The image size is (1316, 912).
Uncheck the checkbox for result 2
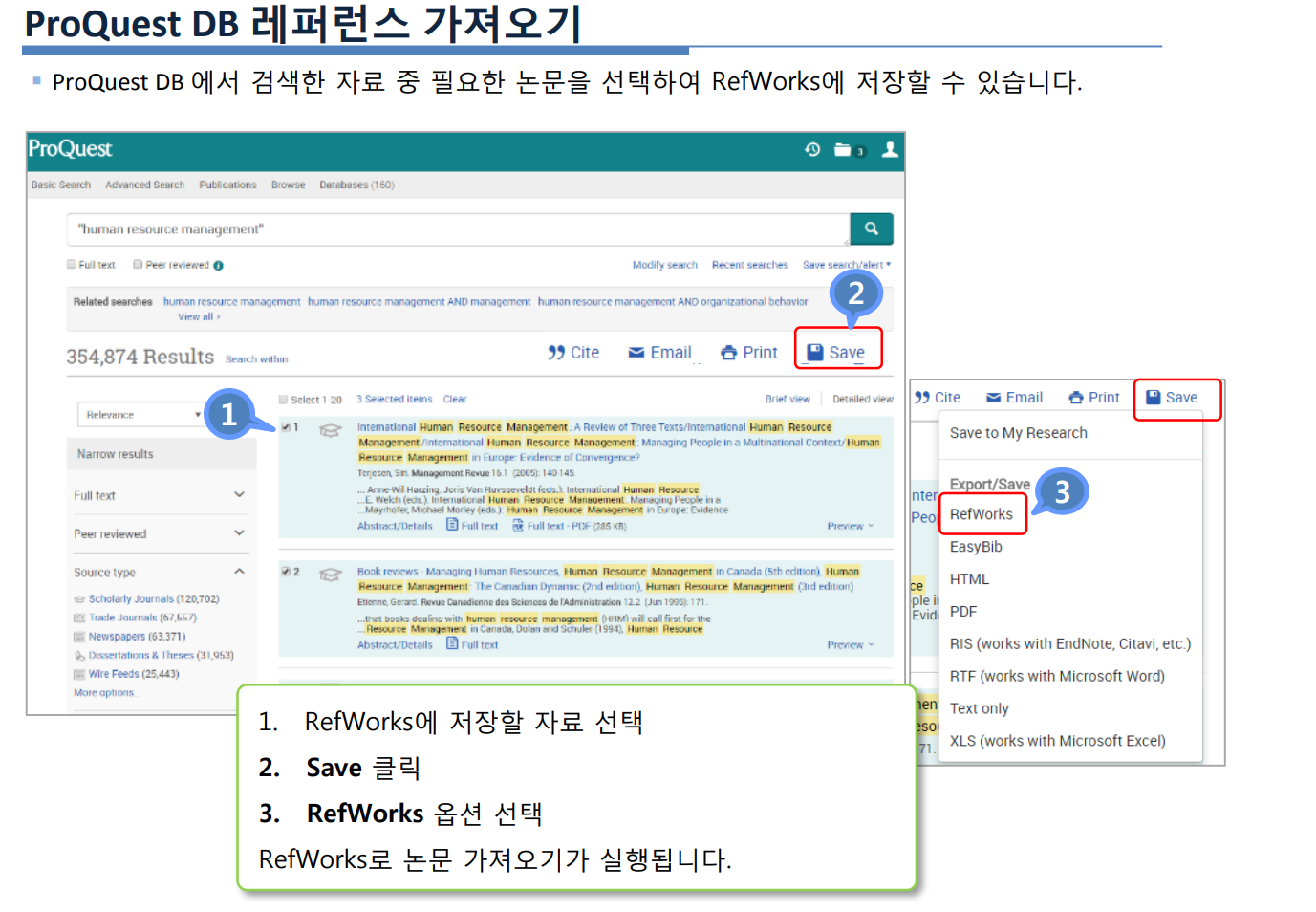click(x=286, y=572)
